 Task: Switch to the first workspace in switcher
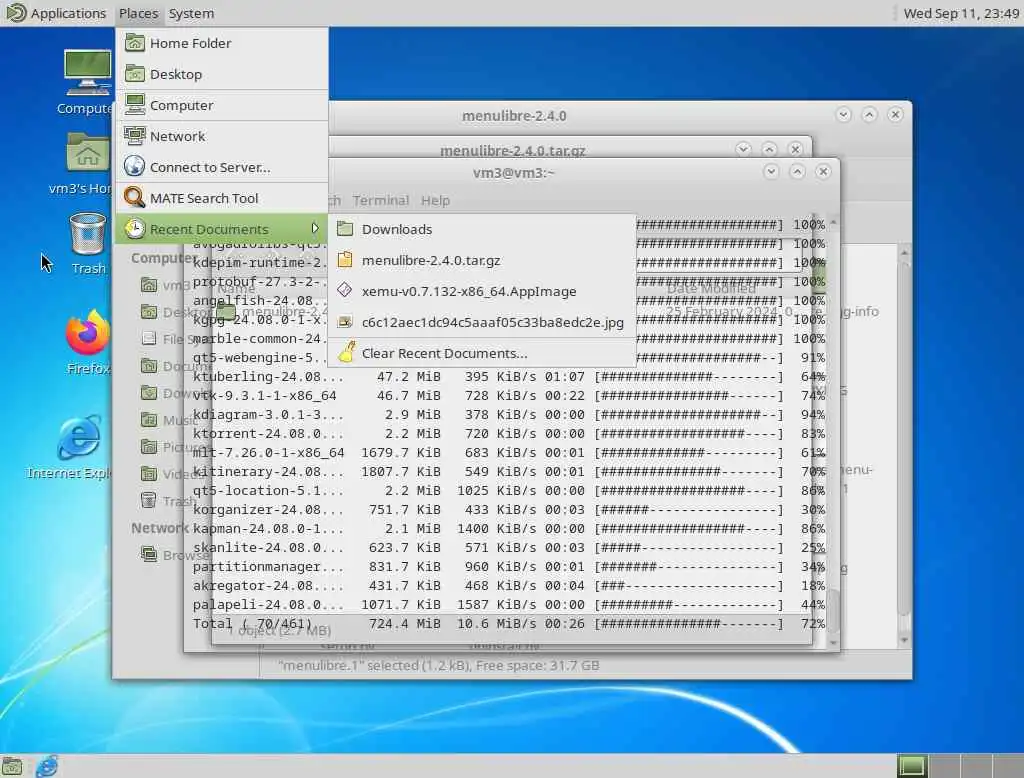[912, 766]
